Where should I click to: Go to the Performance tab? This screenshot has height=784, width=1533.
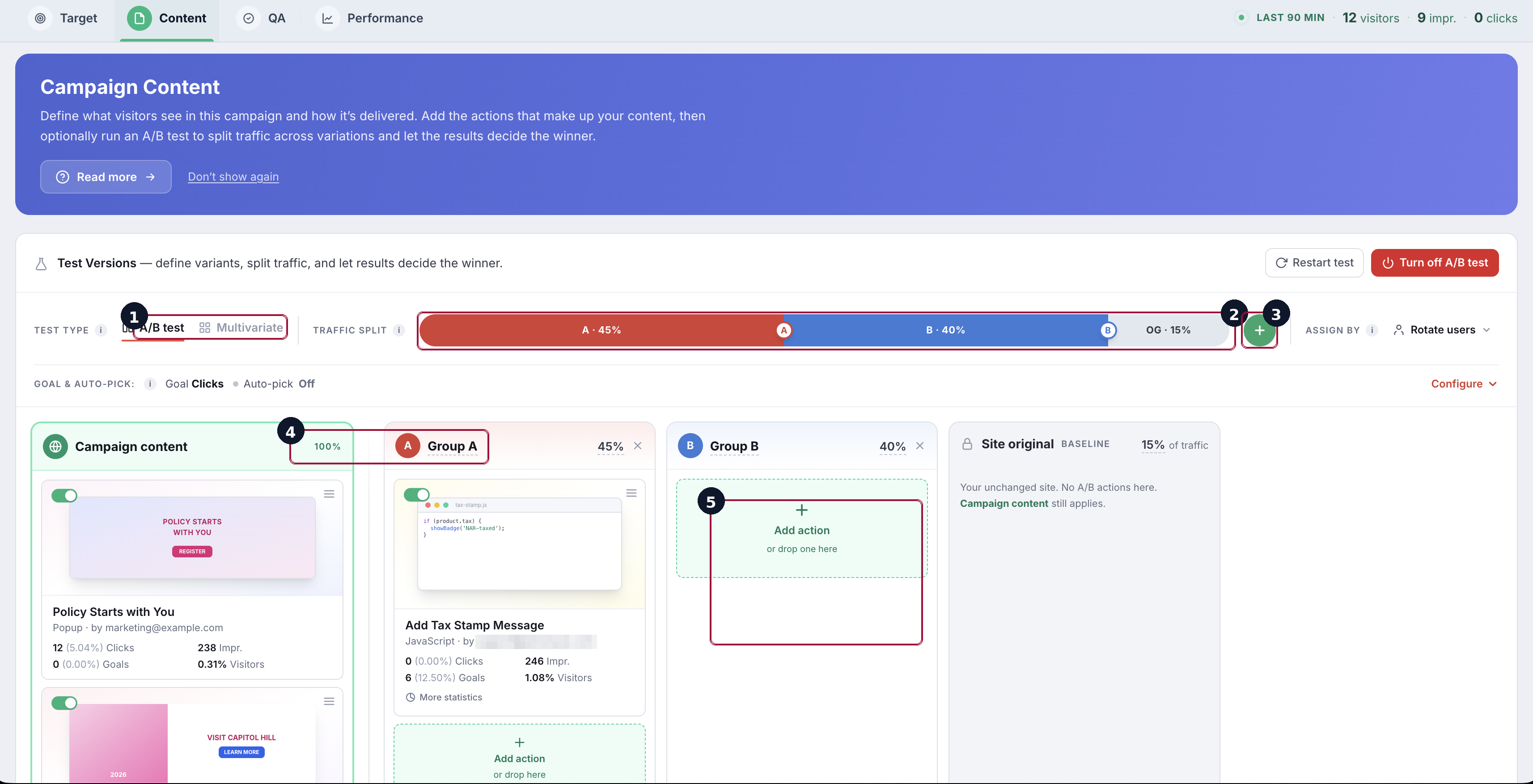pyautogui.click(x=369, y=18)
